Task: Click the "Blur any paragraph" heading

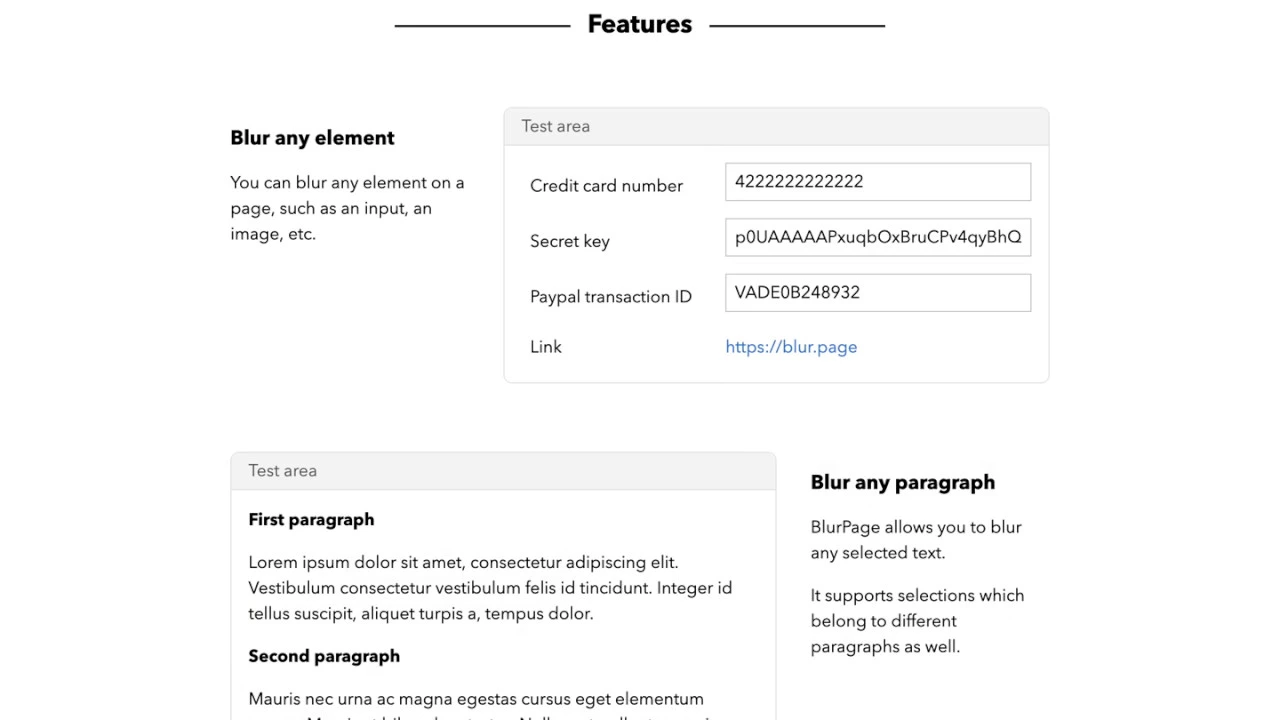Action: pos(902,482)
